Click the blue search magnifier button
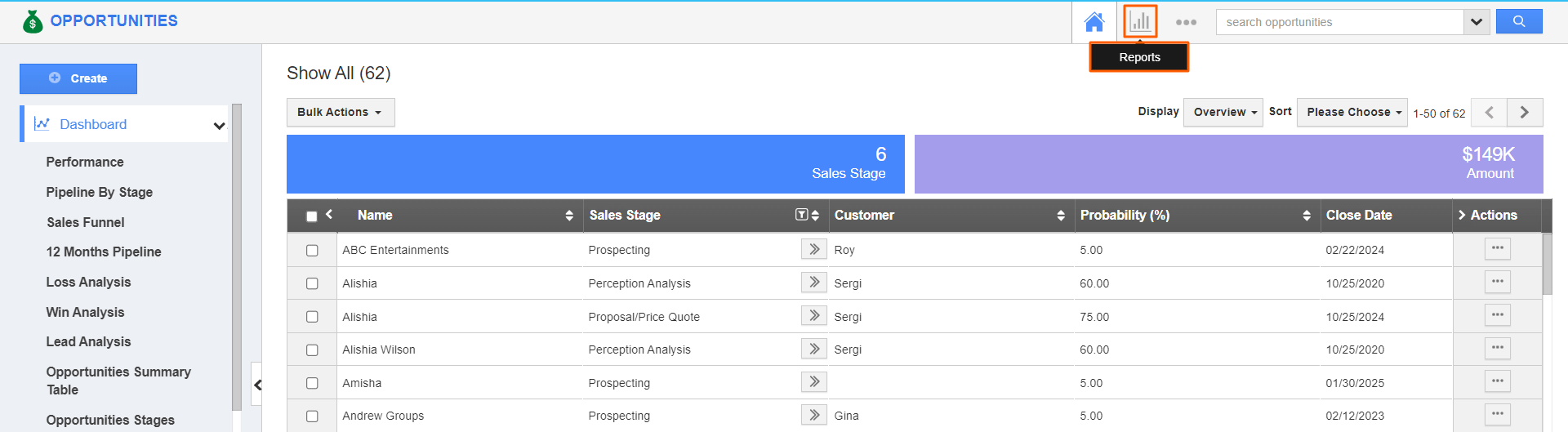 click(x=1519, y=22)
